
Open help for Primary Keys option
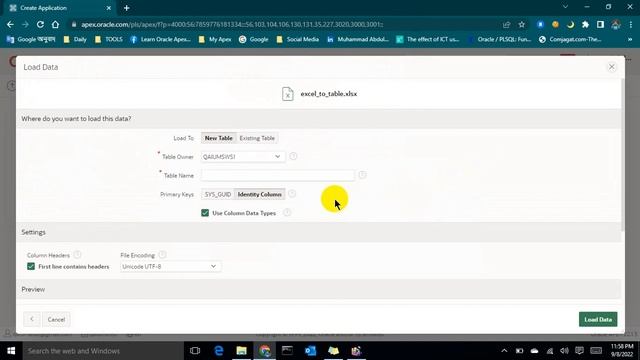tap(292, 194)
